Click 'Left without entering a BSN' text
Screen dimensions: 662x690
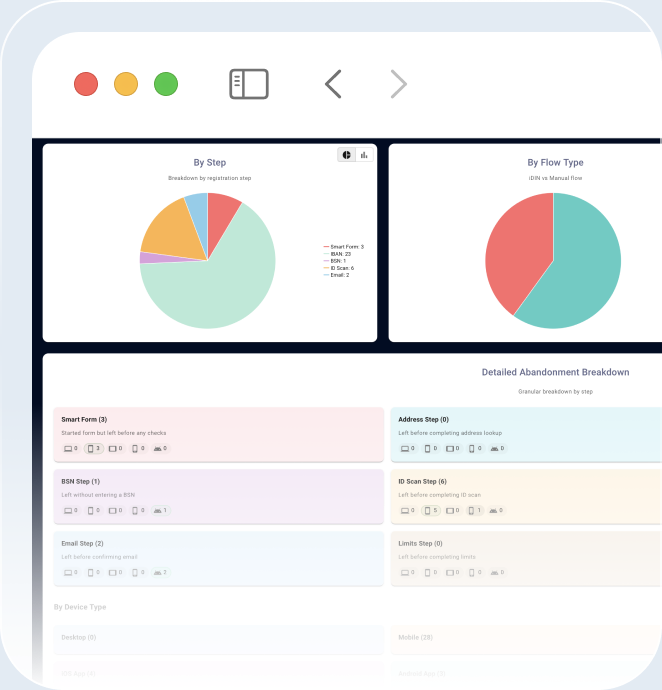98,495
